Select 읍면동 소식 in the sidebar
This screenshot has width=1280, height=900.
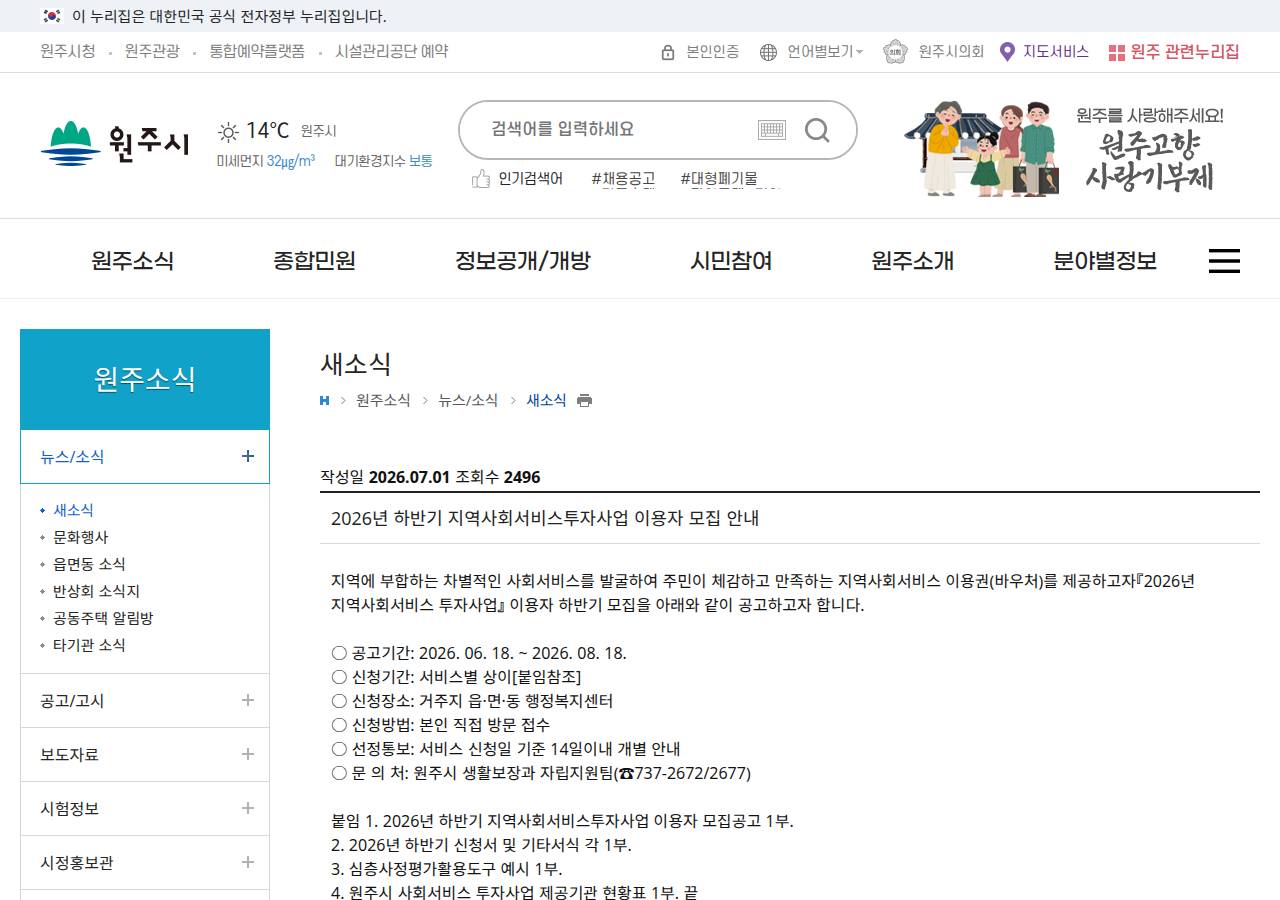(89, 564)
